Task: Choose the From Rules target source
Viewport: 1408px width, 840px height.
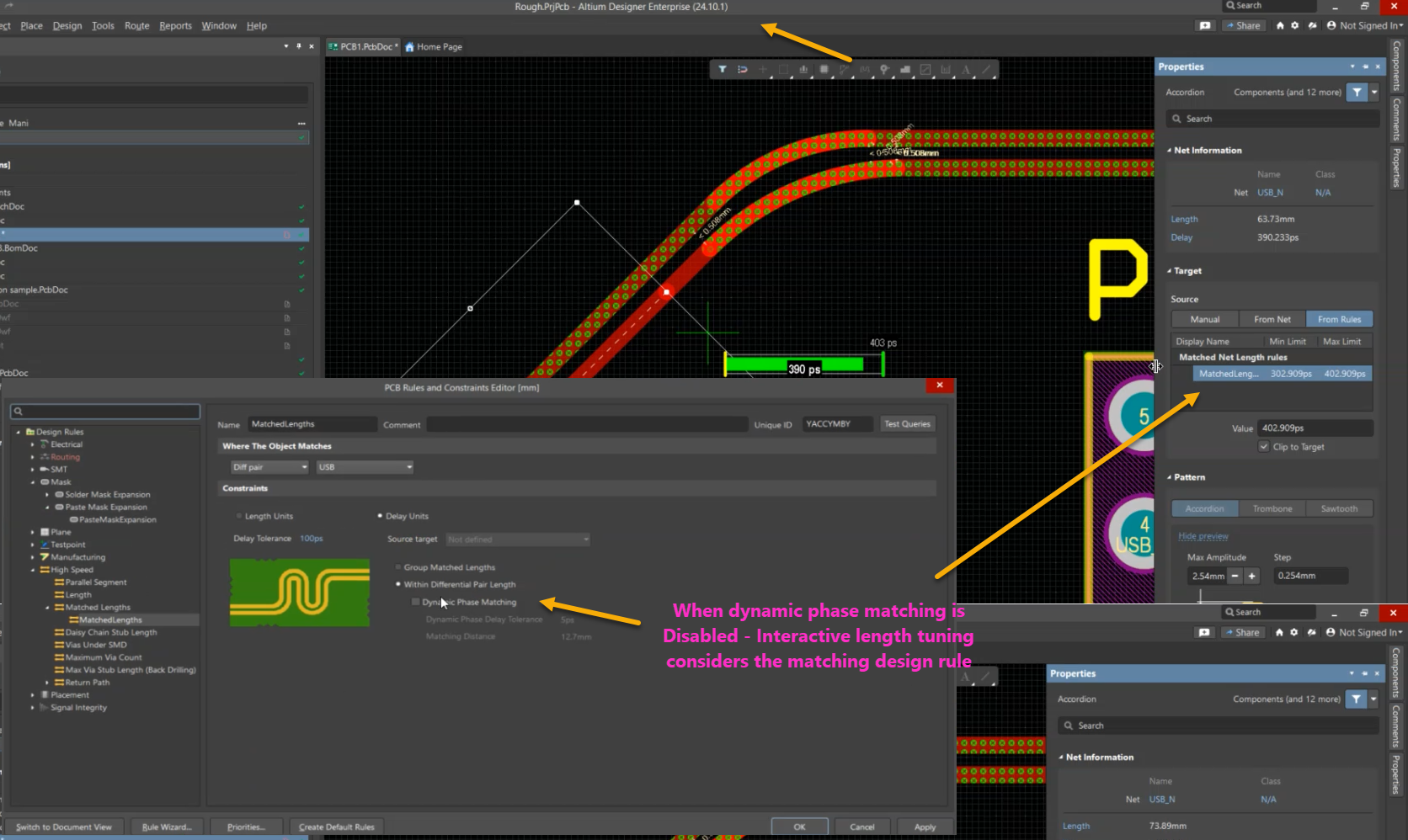Action: pyautogui.click(x=1340, y=319)
